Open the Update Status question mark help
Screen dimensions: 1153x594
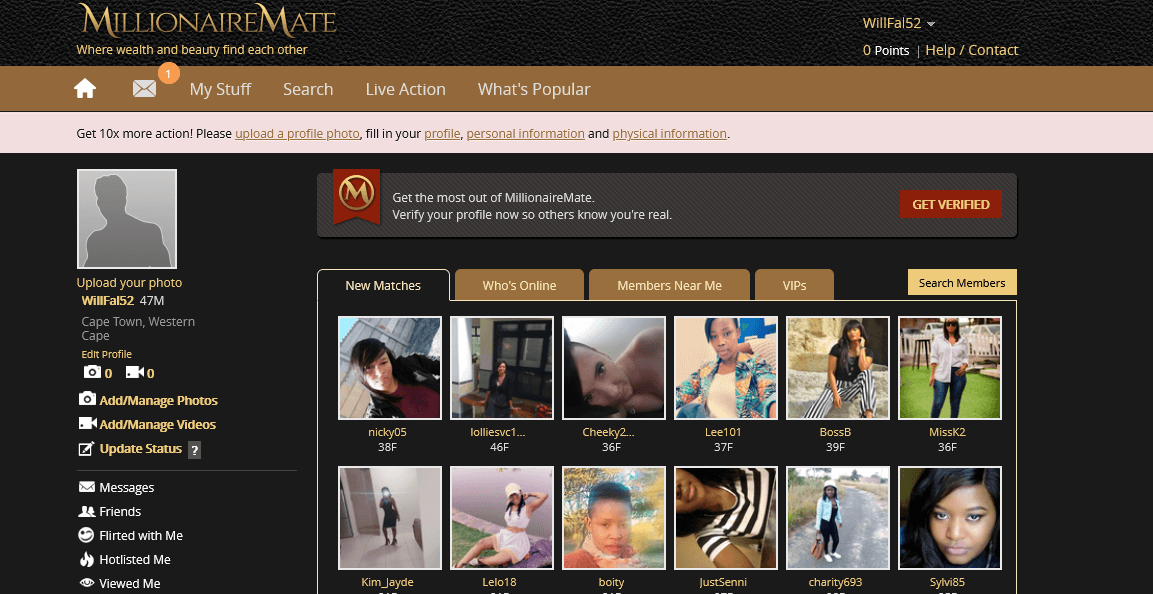[x=194, y=450]
